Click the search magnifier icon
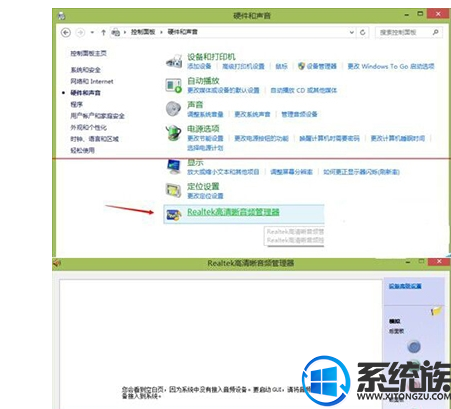The image size is (451, 409). pos(435,32)
